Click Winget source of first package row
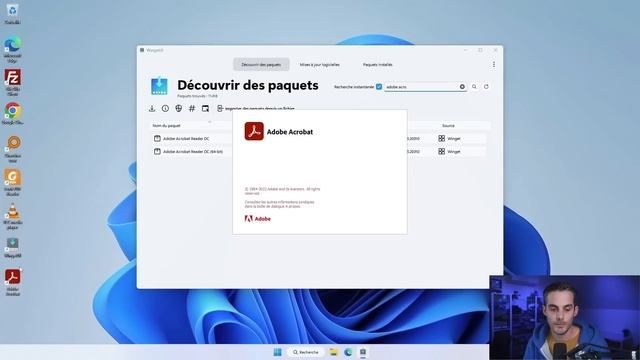 (x=449, y=139)
